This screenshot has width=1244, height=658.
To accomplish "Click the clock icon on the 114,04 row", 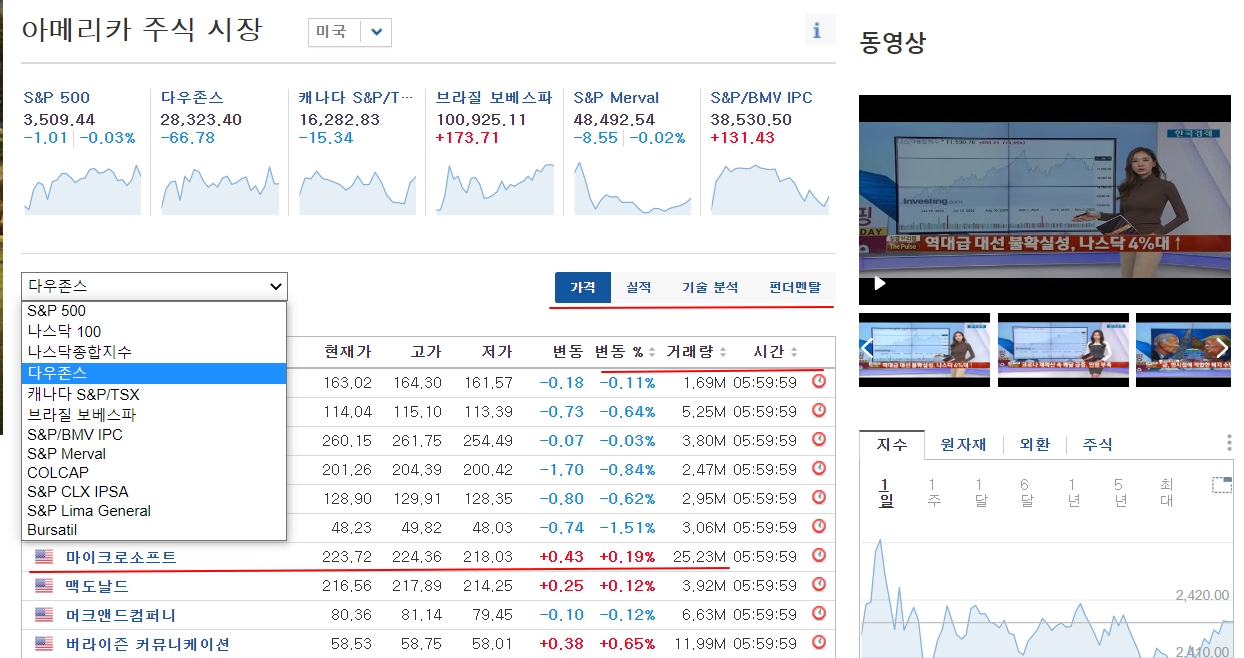I will [818, 410].
